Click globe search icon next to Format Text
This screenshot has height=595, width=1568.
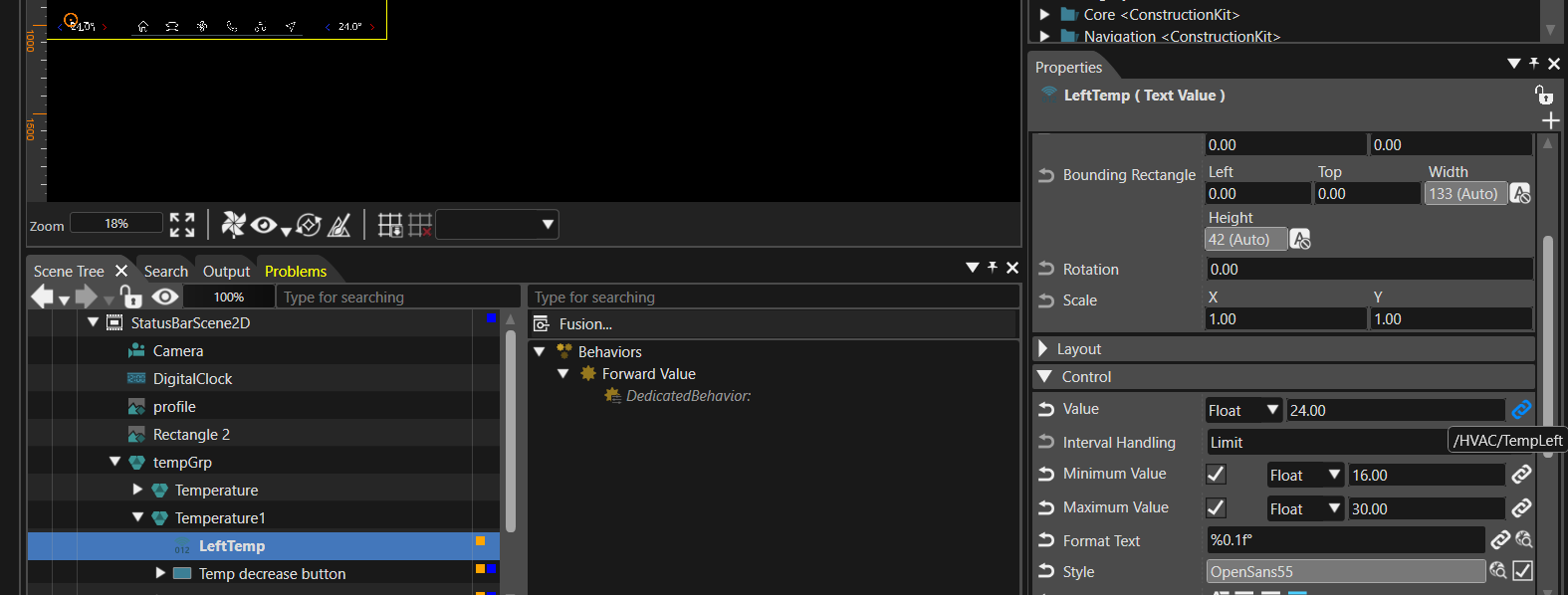point(1523,540)
